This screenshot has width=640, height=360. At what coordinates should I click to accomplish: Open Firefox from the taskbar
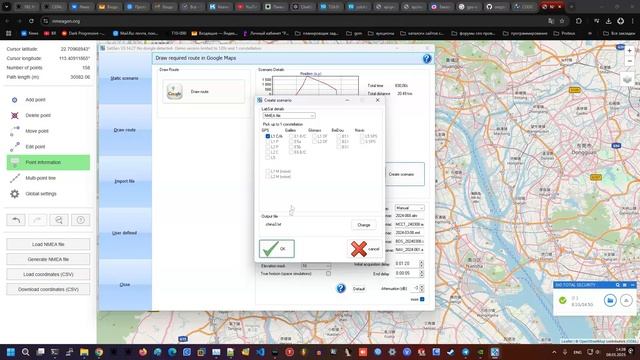point(143,352)
